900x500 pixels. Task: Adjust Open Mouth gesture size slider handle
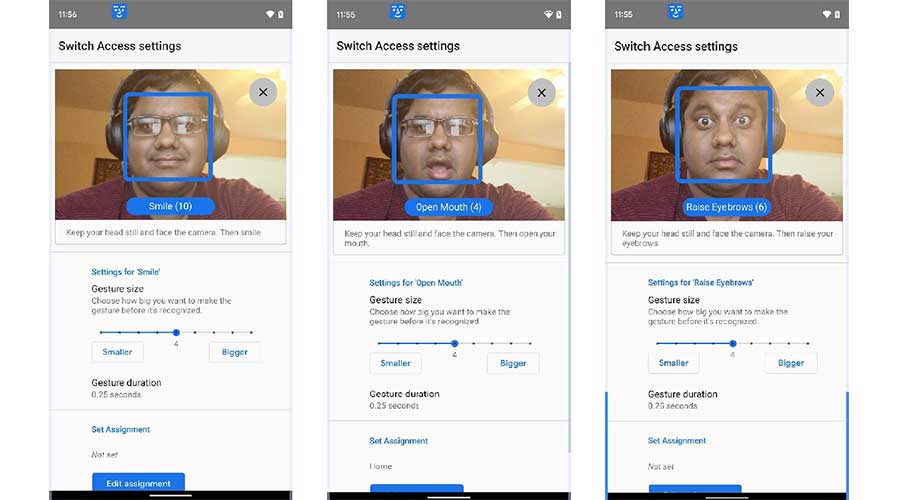[x=455, y=343]
